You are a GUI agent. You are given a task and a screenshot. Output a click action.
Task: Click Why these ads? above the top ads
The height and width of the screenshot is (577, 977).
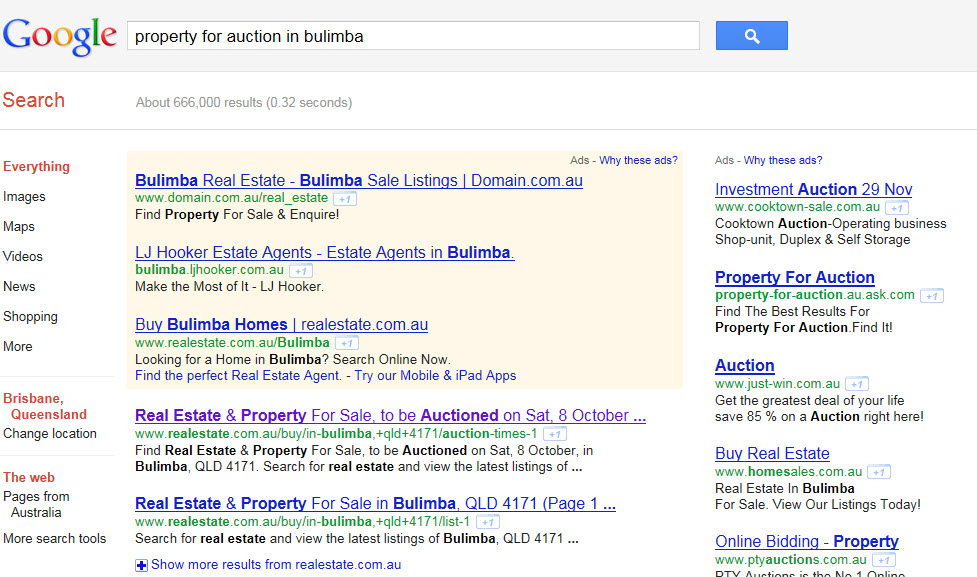[x=638, y=160]
